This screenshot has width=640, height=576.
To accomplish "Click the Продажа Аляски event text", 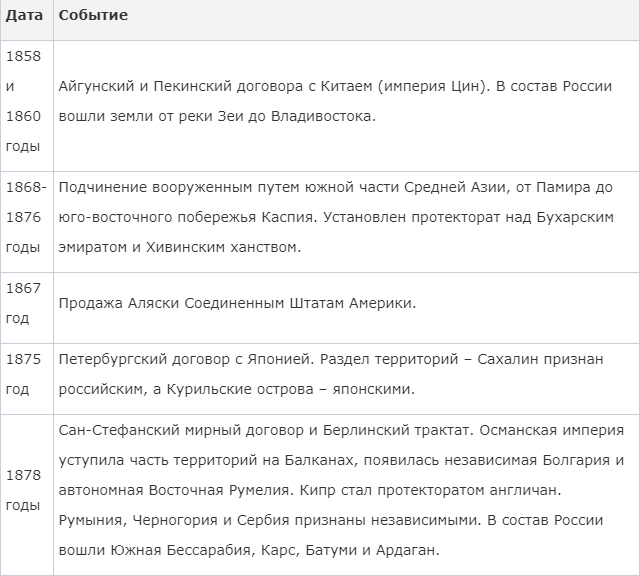I will [x=237, y=303].
